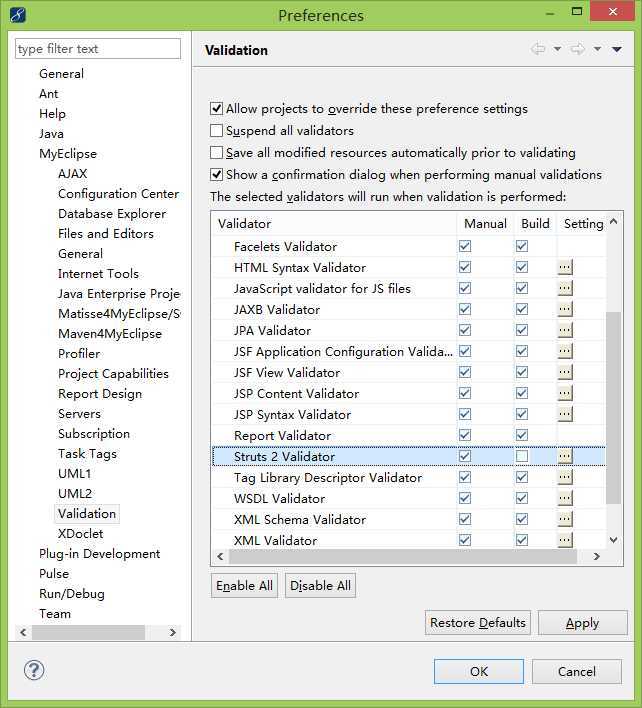Select Database Explorer in the tree
The image size is (642, 708).
click(x=112, y=214)
